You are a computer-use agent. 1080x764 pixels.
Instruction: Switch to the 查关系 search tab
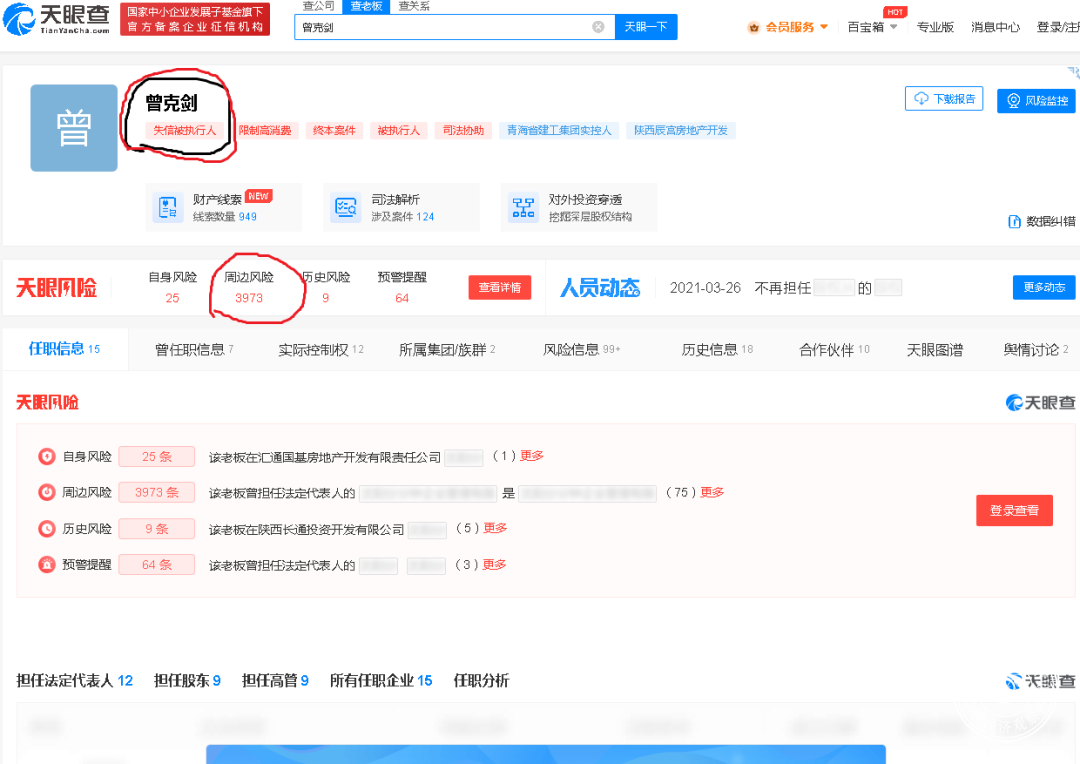coord(414,6)
